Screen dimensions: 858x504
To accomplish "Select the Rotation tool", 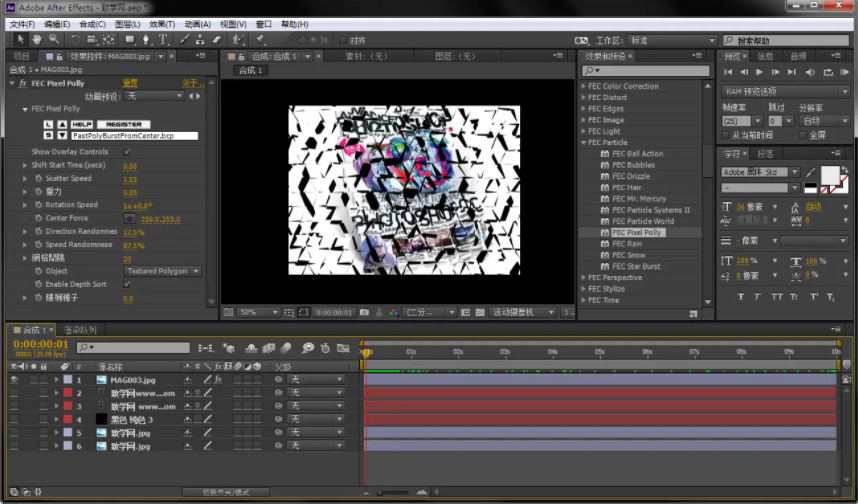I will pyautogui.click(x=75, y=39).
